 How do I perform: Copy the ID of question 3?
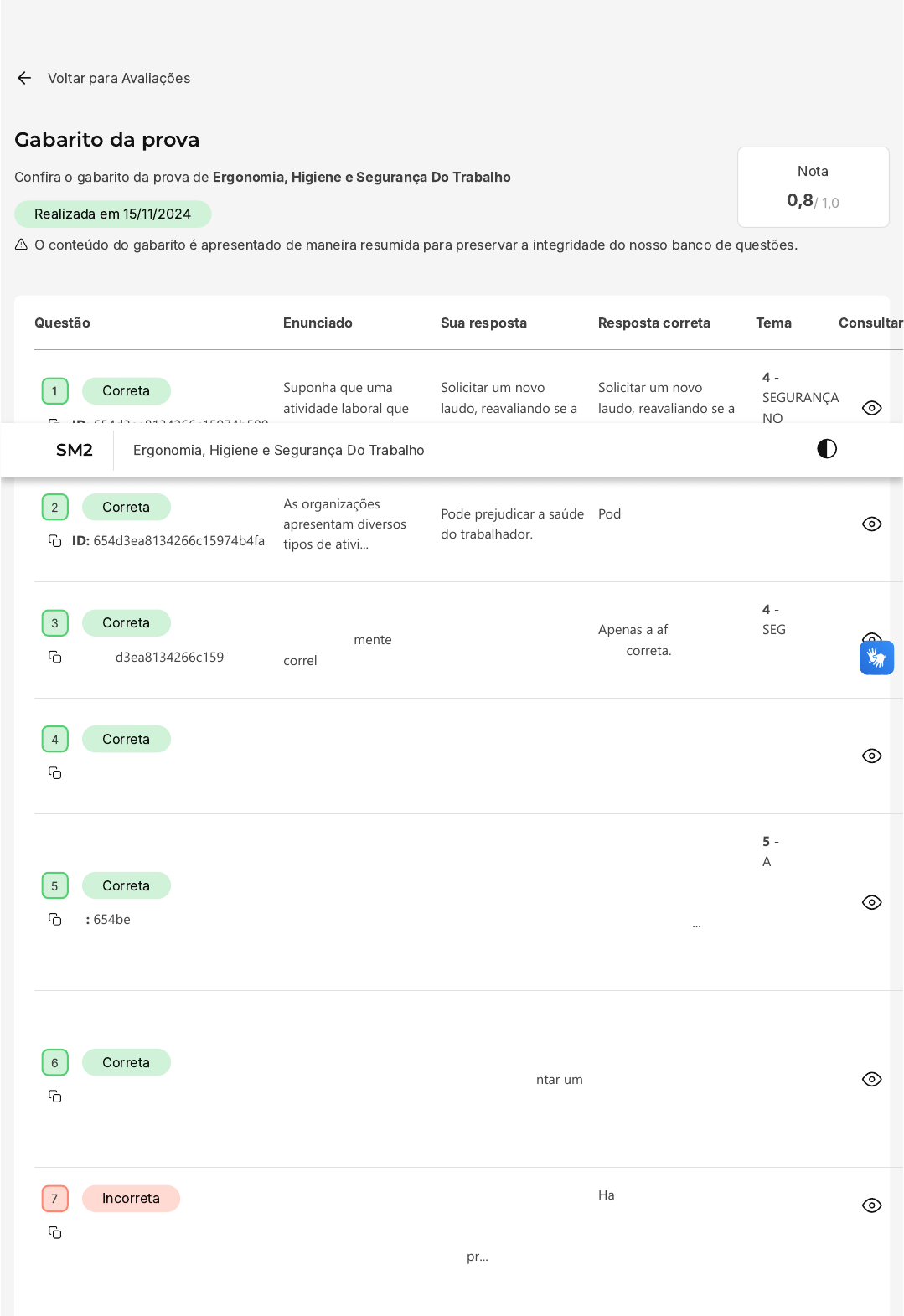55,657
